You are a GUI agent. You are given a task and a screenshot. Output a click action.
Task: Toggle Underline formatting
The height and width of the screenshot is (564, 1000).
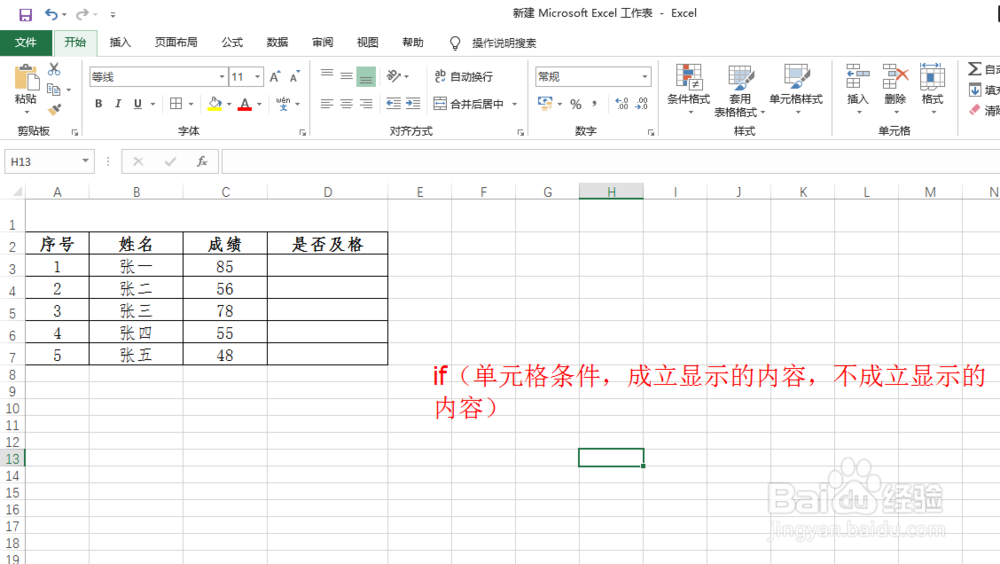[x=138, y=103]
